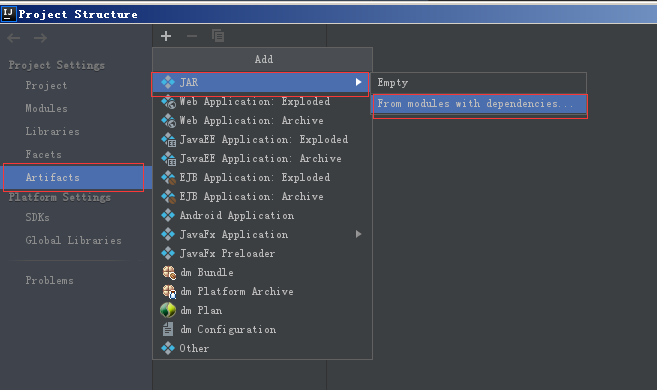The image size is (657, 390).
Task: Click the minus Remove artifact icon
Action: (192, 36)
